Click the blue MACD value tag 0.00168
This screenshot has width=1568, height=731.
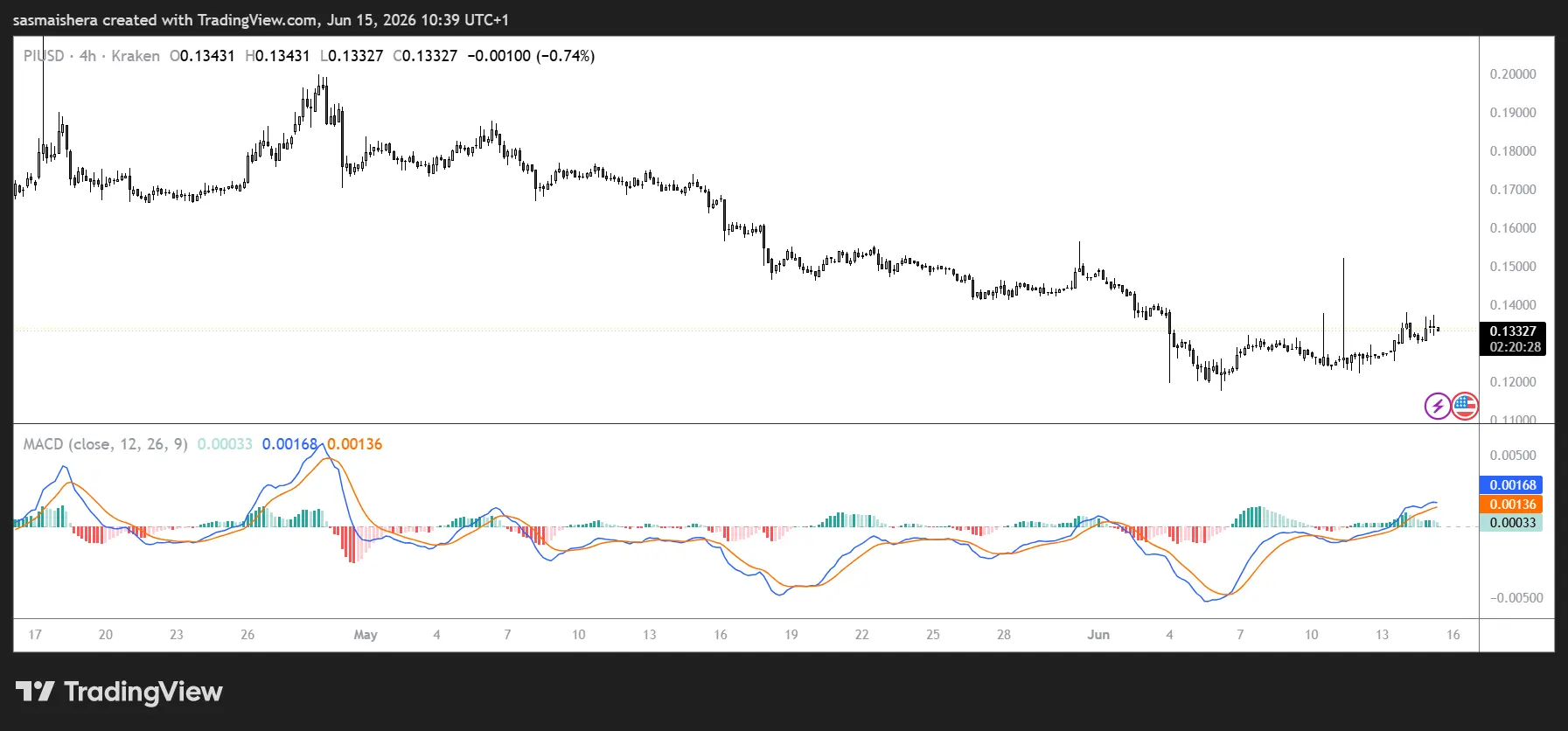tap(1512, 484)
